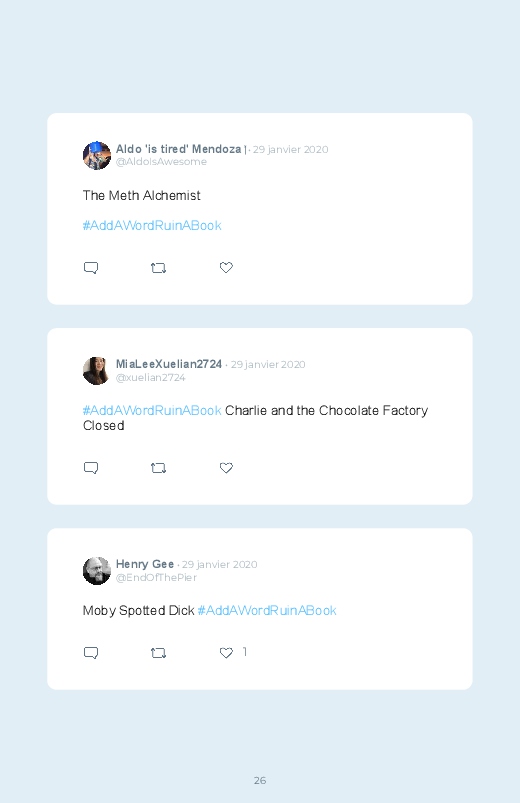Open the @xuelian2724 handle
520x803 pixels.
151,377
